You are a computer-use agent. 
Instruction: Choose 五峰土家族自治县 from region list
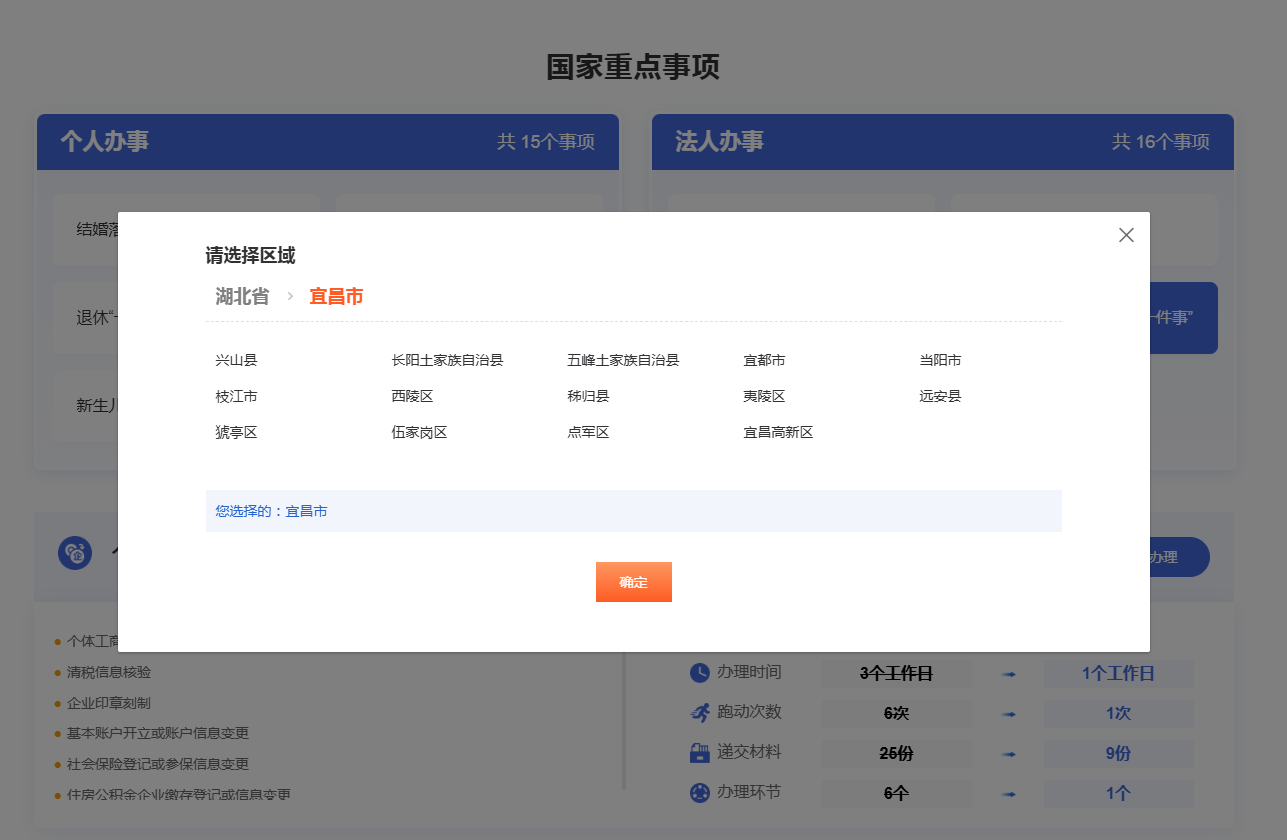(623, 360)
